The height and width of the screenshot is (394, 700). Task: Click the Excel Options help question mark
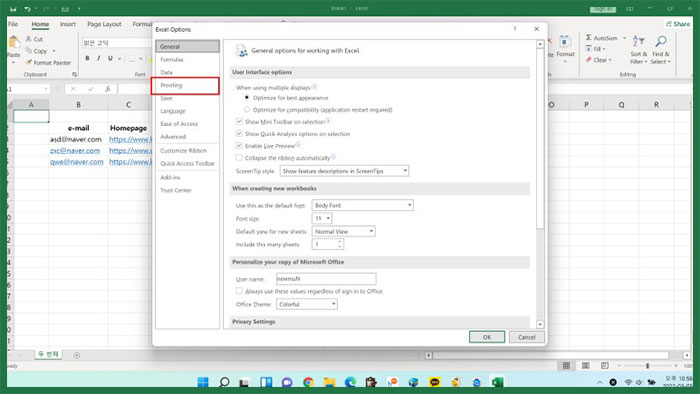coord(515,29)
